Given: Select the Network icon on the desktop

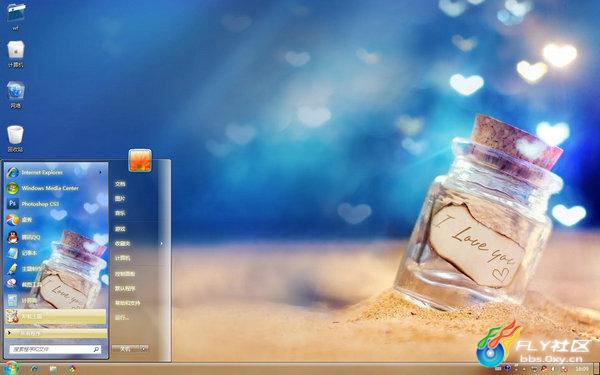Looking at the screenshot, I should (x=15, y=95).
